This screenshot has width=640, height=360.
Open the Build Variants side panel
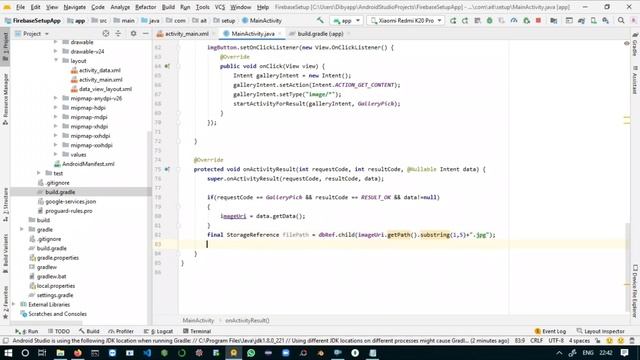[5, 253]
